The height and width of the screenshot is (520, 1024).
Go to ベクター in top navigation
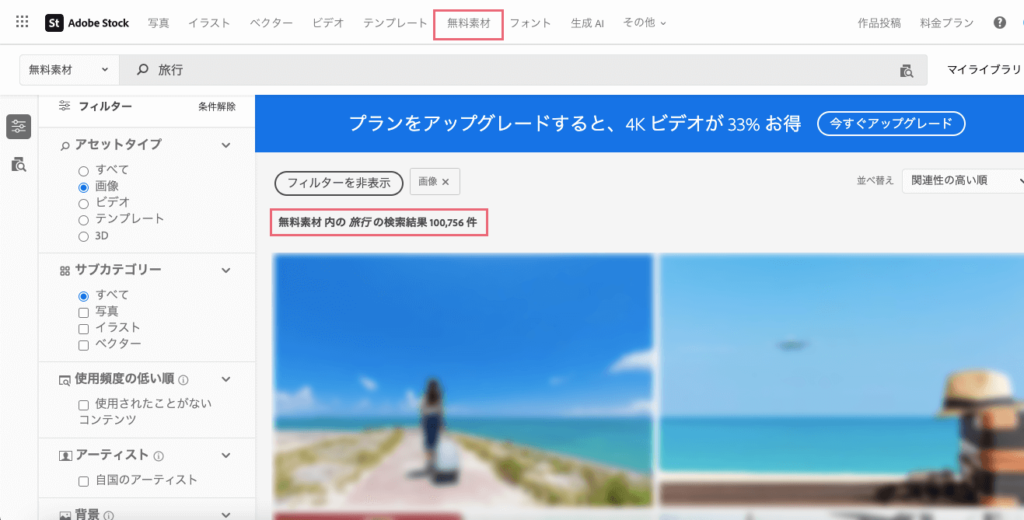pyautogui.click(x=271, y=23)
